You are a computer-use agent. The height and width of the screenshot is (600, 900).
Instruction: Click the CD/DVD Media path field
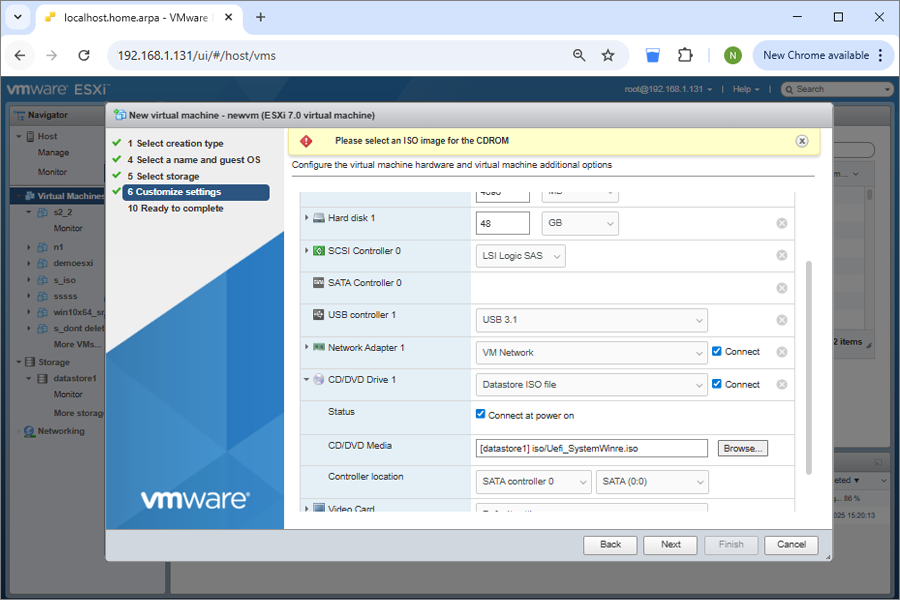point(591,448)
